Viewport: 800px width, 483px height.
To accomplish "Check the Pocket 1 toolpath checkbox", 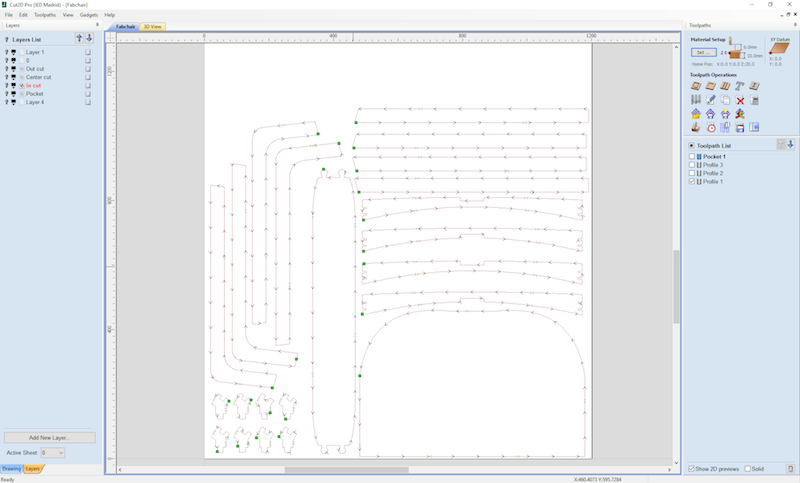I will pos(692,157).
